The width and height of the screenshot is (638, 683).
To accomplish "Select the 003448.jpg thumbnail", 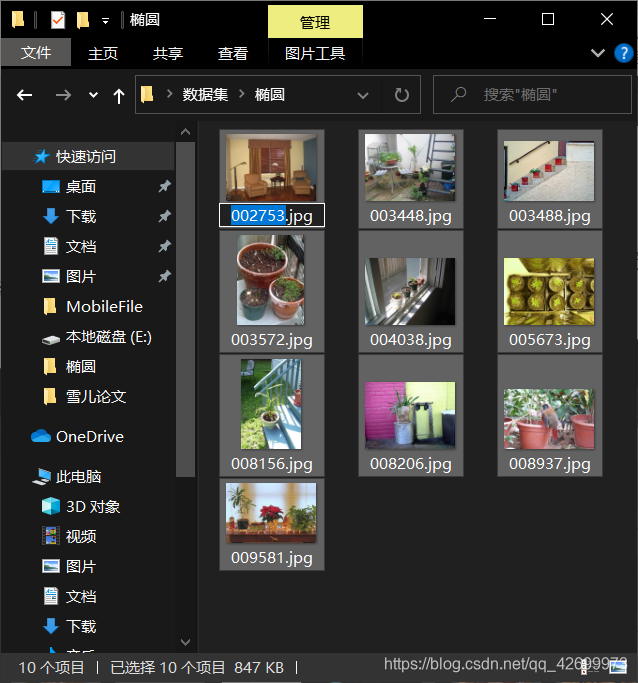I will pyautogui.click(x=410, y=167).
